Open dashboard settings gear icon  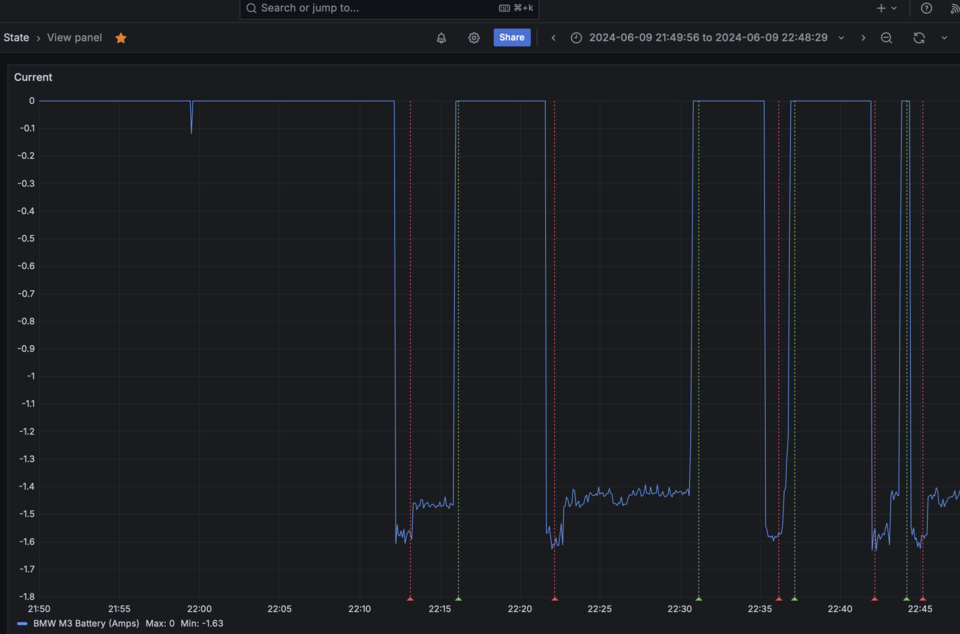coord(474,38)
